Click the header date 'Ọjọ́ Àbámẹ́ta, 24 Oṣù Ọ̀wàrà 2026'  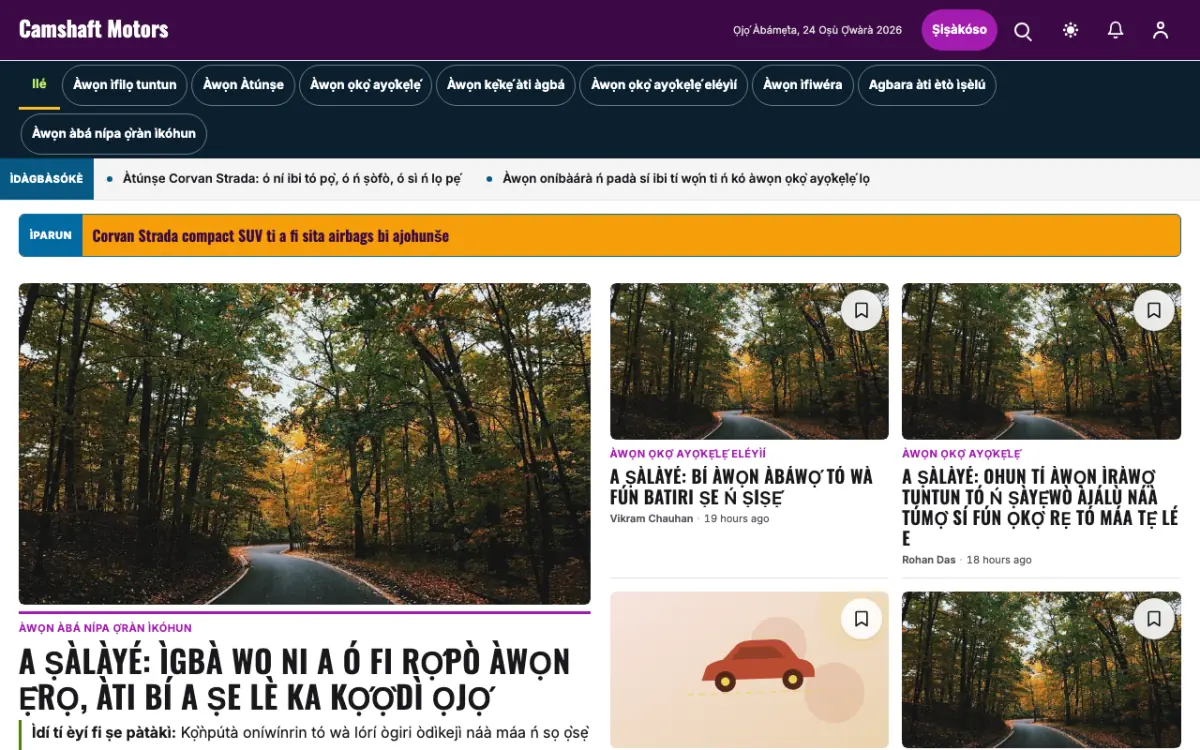pyautogui.click(x=817, y=30)
